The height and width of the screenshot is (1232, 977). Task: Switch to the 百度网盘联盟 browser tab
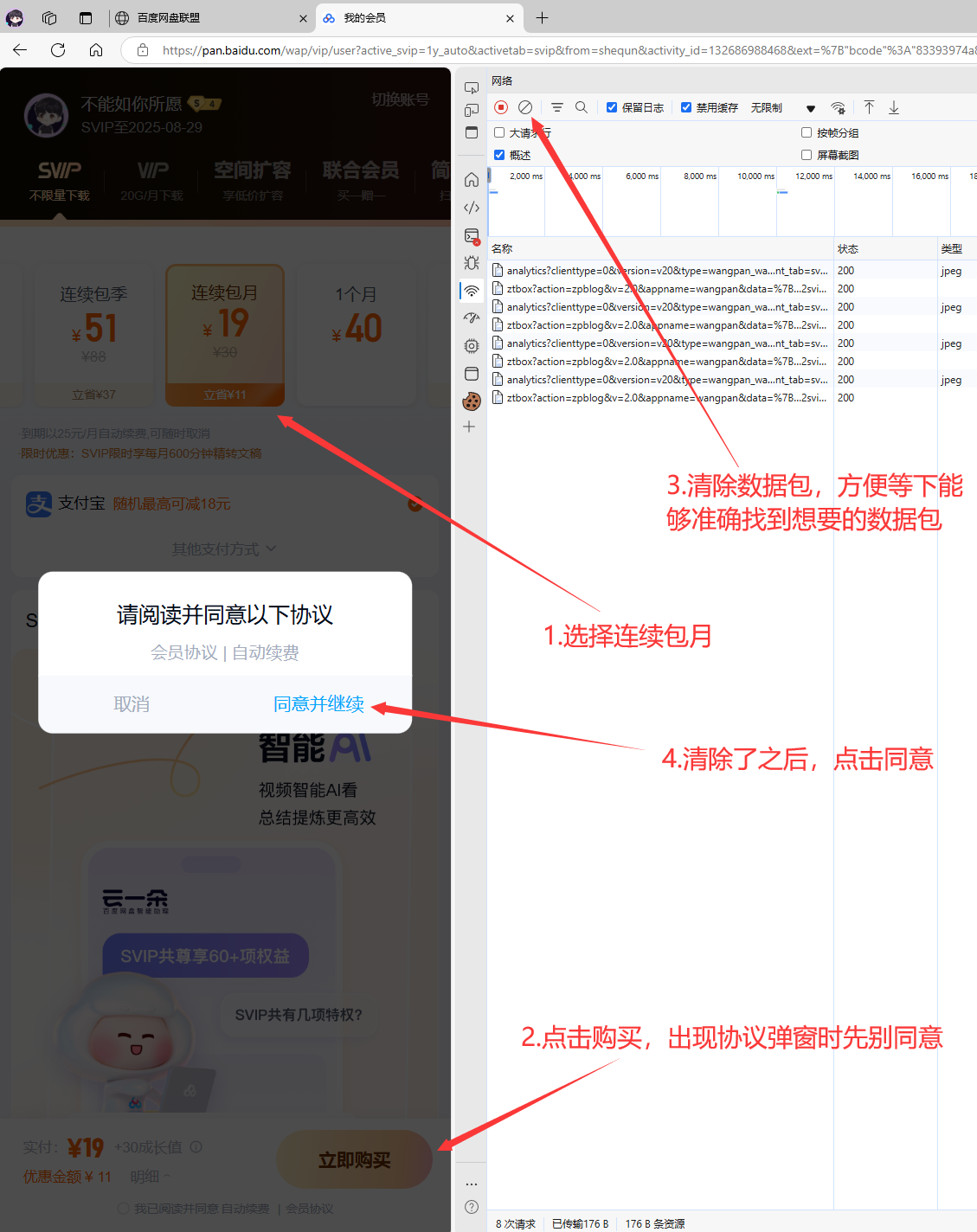tap(211, 17)
